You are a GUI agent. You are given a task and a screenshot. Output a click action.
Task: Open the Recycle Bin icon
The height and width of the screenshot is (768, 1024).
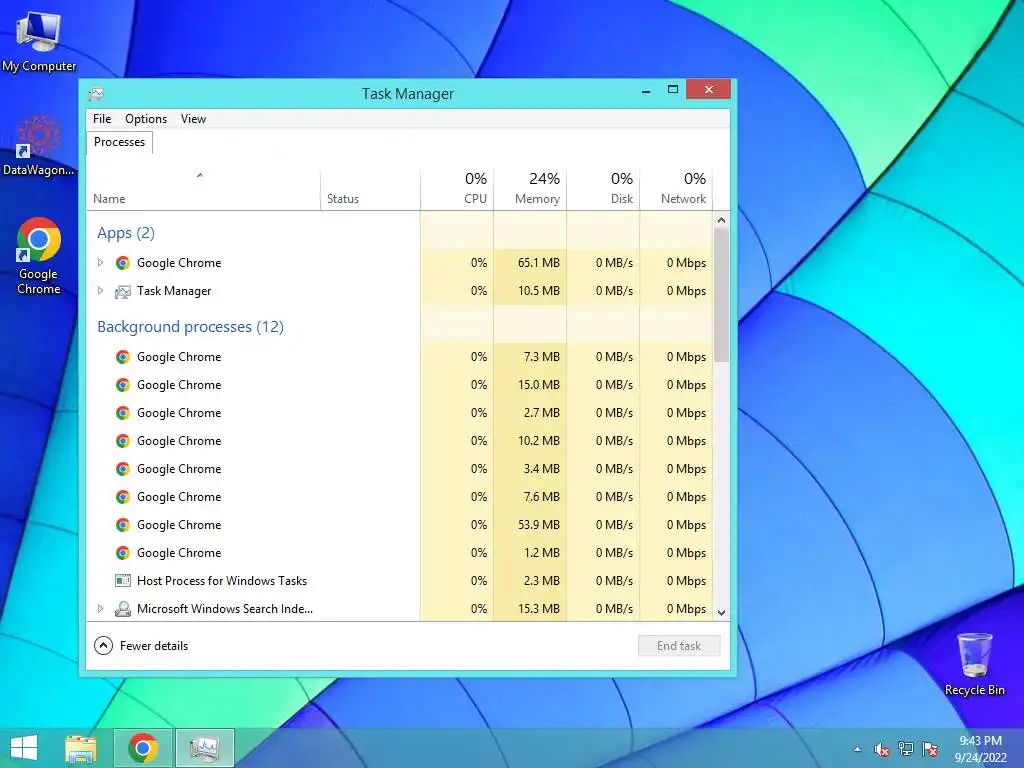click(x=974, y=664)
